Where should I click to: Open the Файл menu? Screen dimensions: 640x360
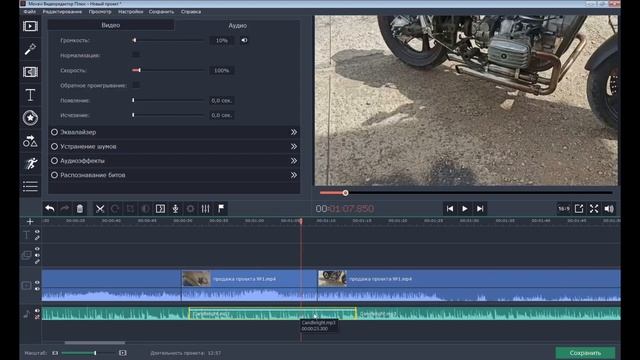(29, 12)
